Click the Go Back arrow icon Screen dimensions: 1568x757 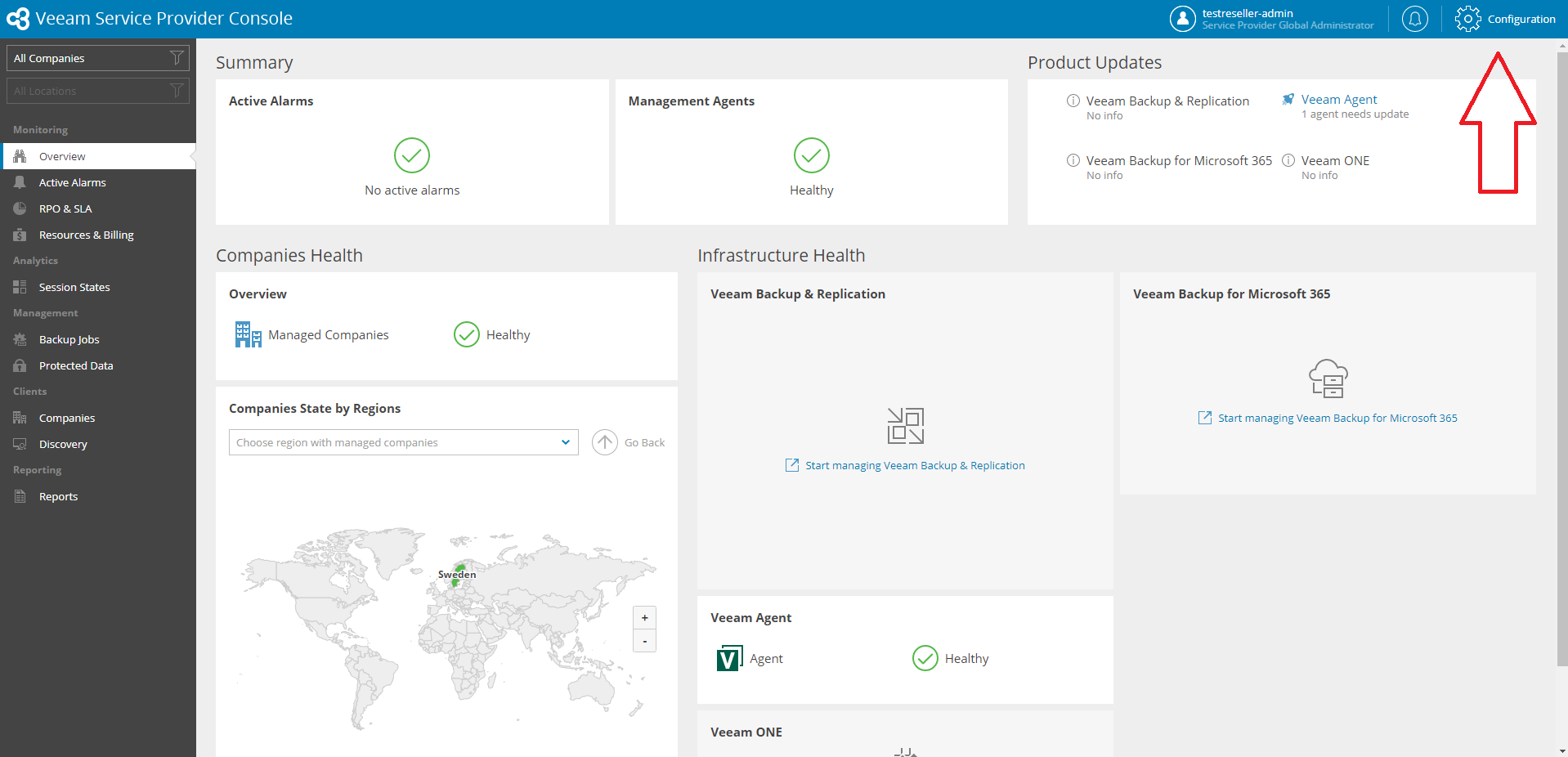pos(605,442)
